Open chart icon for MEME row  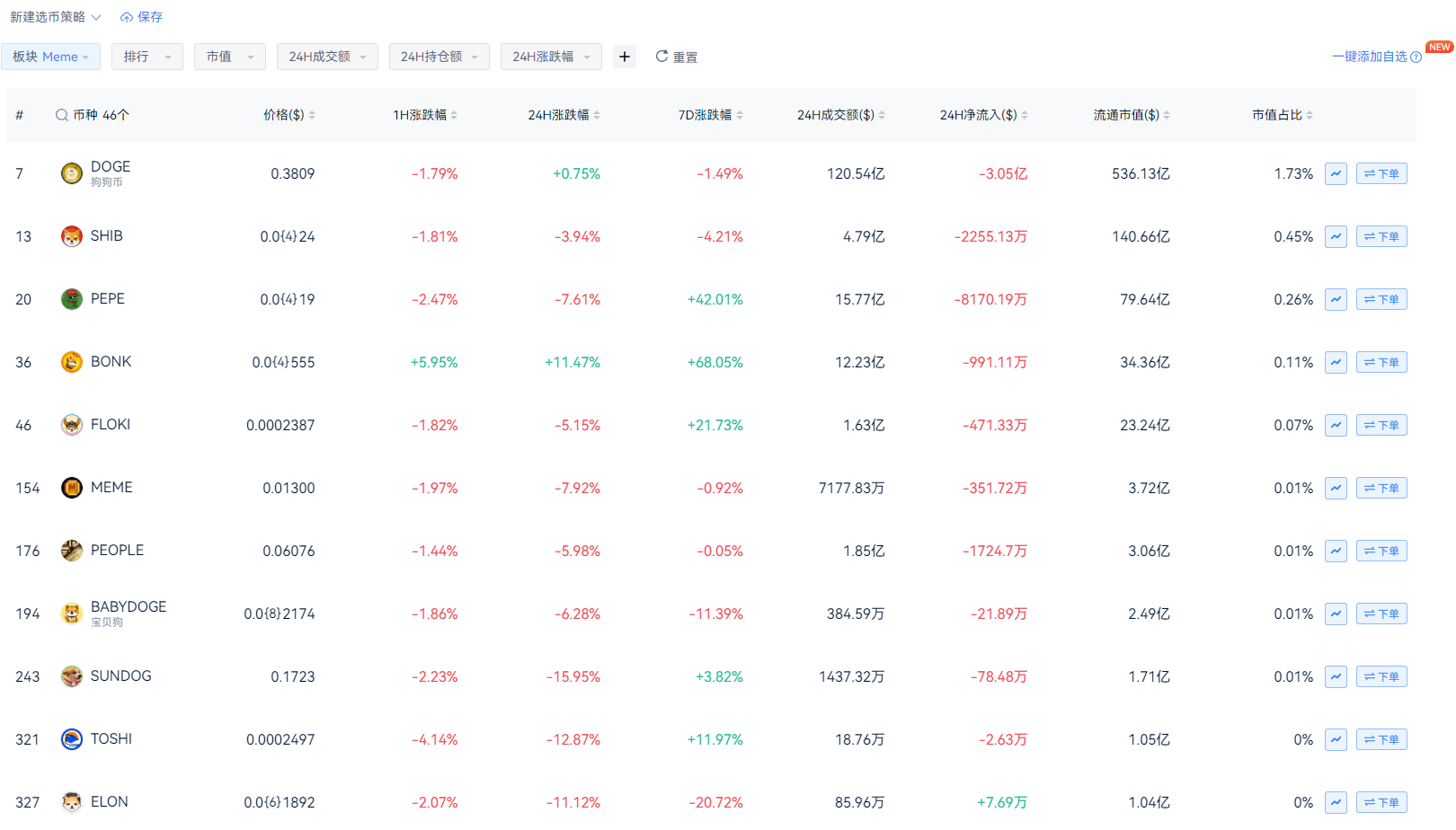[1336, 488]
